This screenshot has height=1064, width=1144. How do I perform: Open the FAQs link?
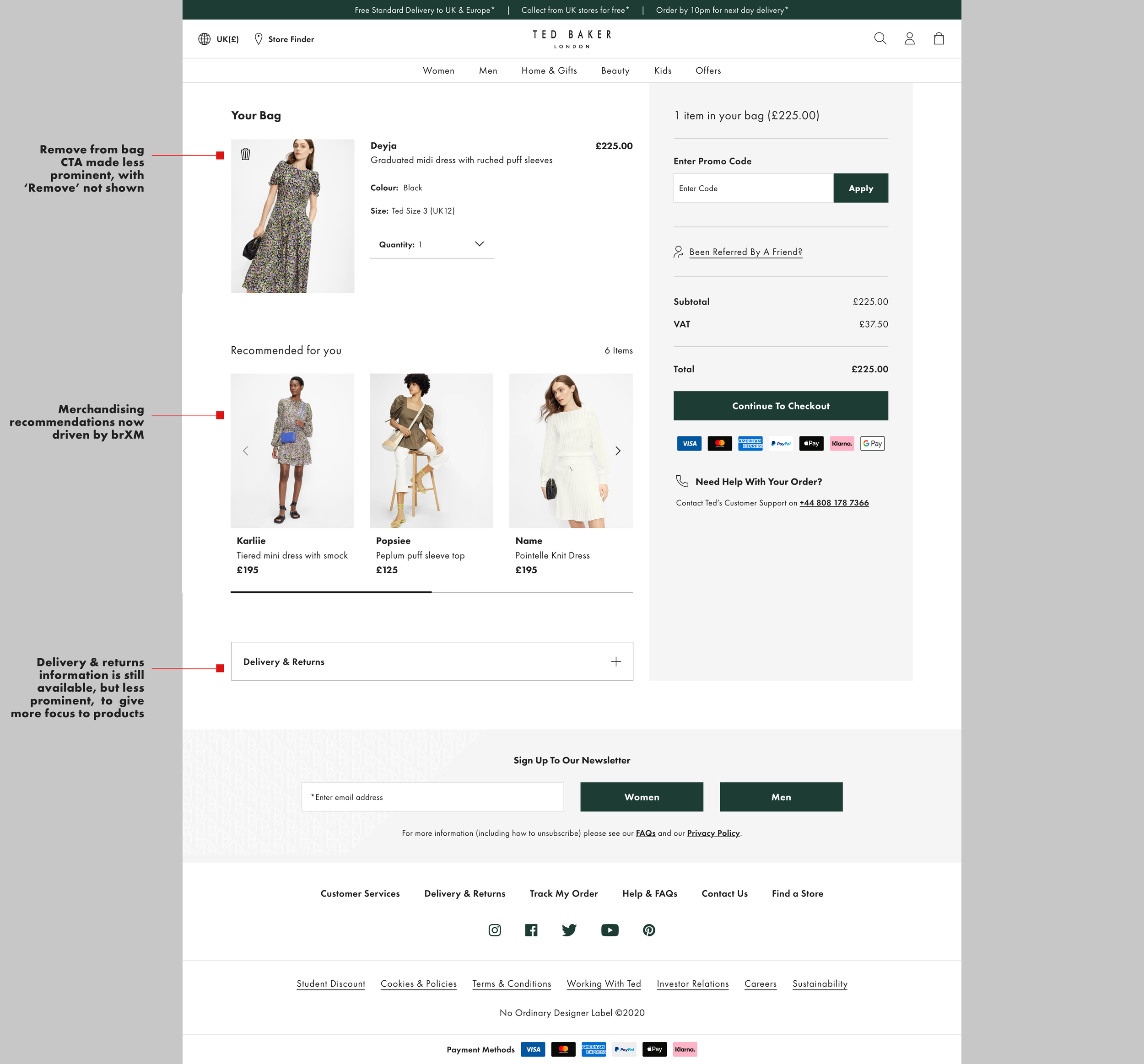coord(646,833)
